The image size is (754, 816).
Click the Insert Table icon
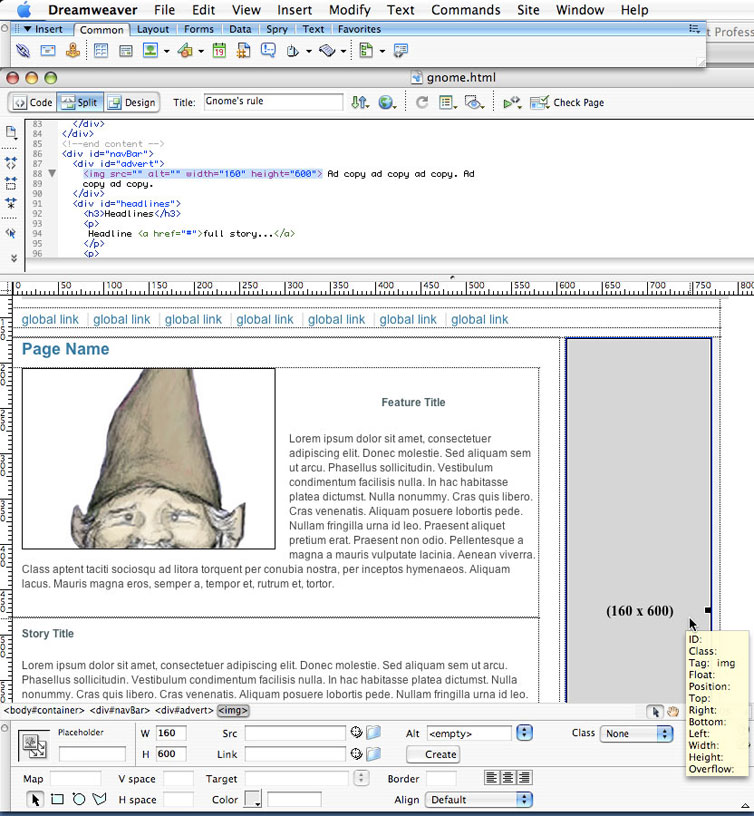(101, 51)
